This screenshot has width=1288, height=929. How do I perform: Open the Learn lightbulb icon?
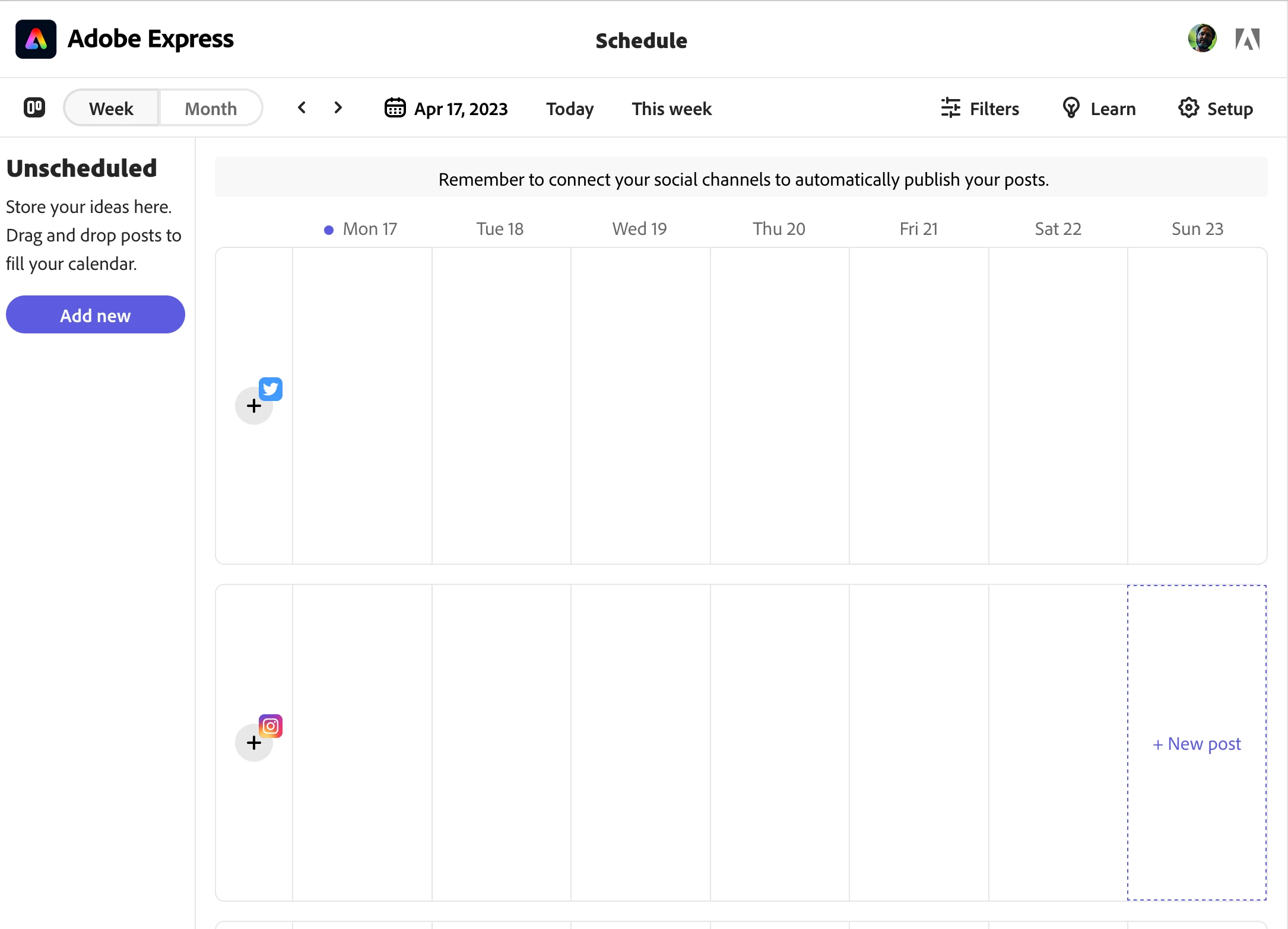(1071, 108)
